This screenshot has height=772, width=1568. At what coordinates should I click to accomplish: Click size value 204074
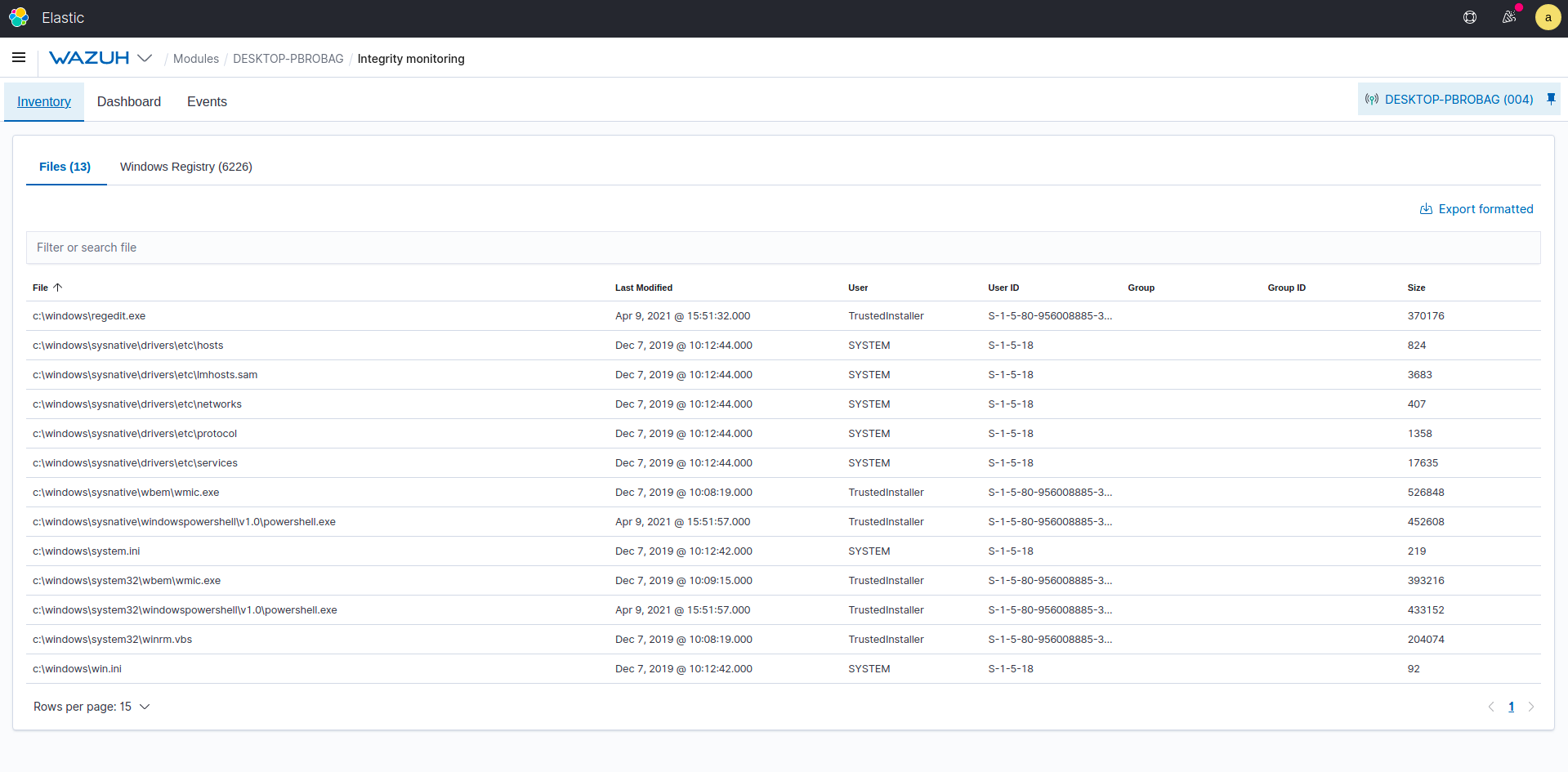1426,640
